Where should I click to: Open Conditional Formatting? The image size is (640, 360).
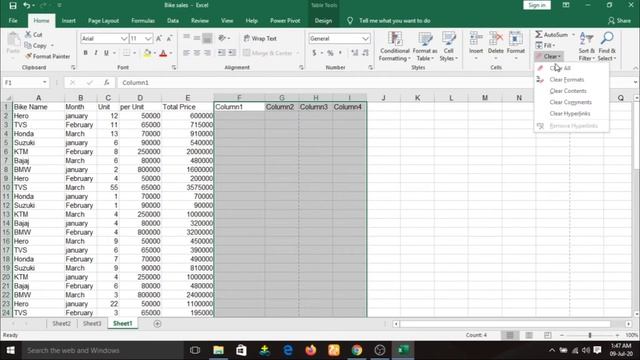[394, 47]
